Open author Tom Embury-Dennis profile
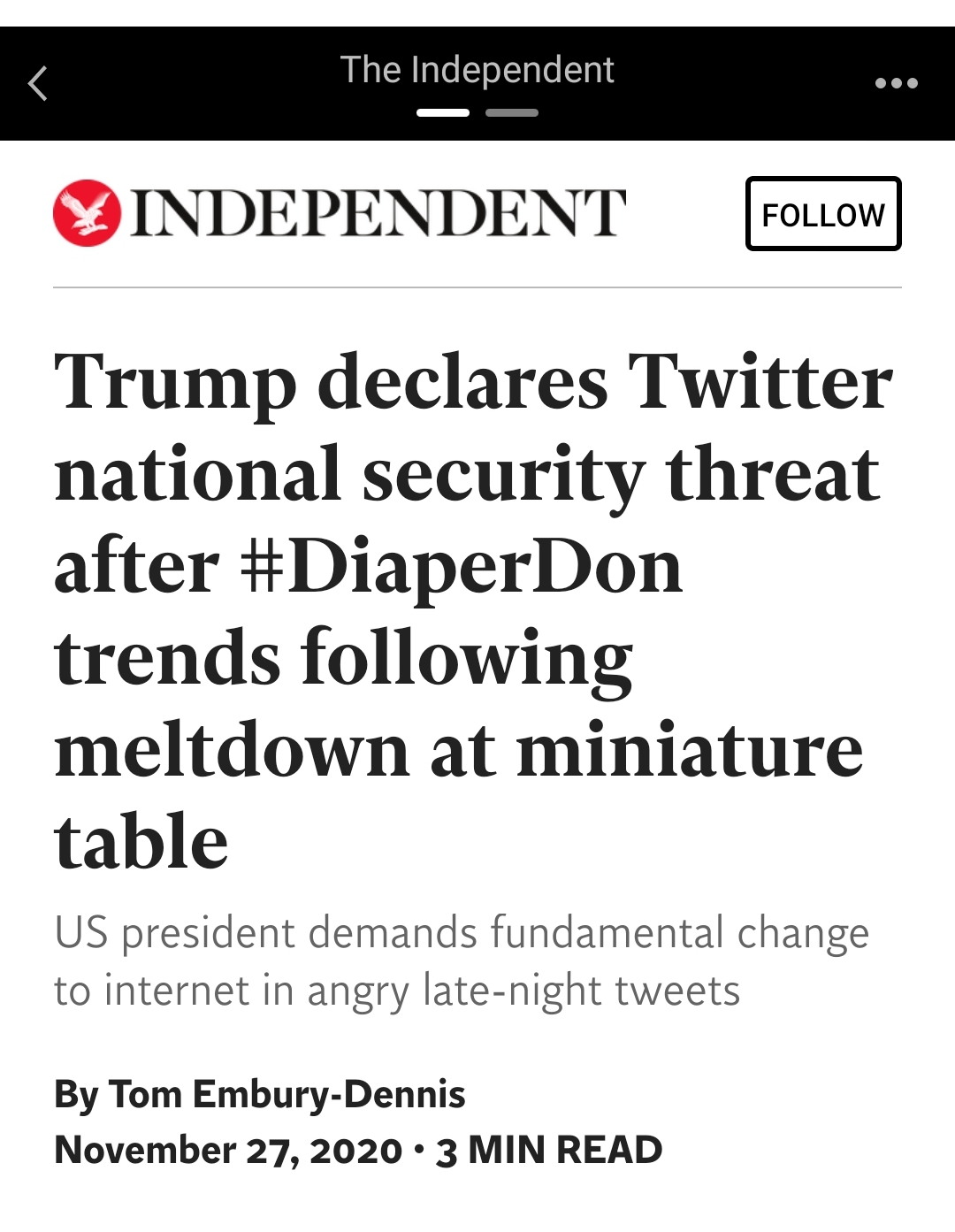The width and height of the screenshot is (955, 1232). pyautogui.click(x=286, y=1094)
